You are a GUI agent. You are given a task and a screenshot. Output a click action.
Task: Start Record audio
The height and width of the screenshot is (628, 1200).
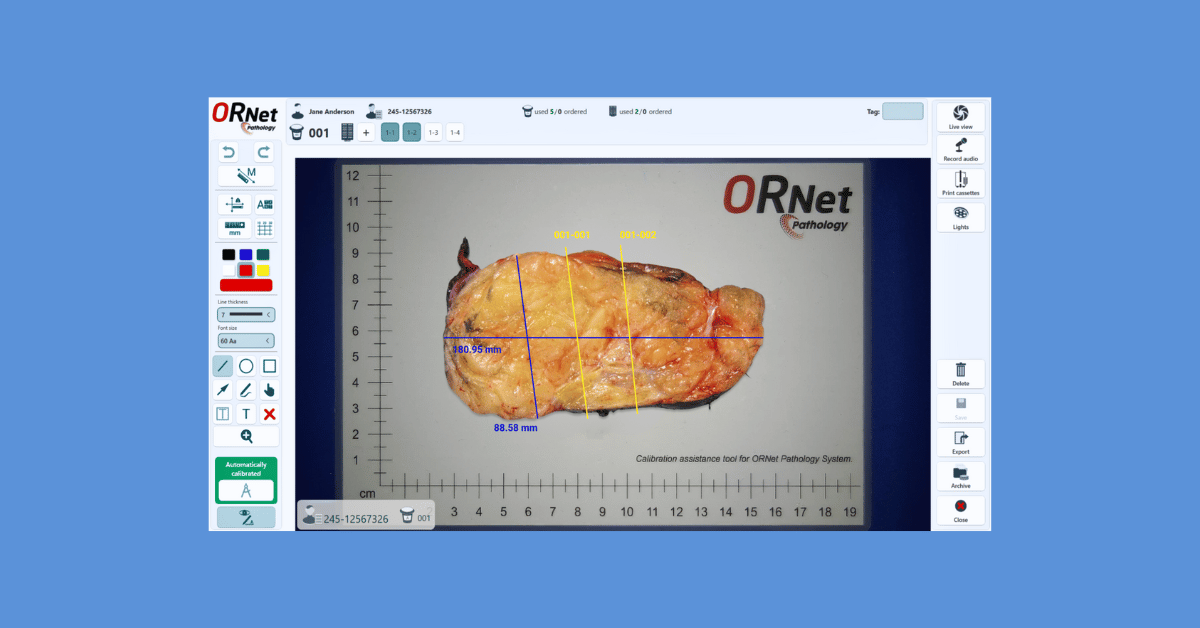[961, 149]
